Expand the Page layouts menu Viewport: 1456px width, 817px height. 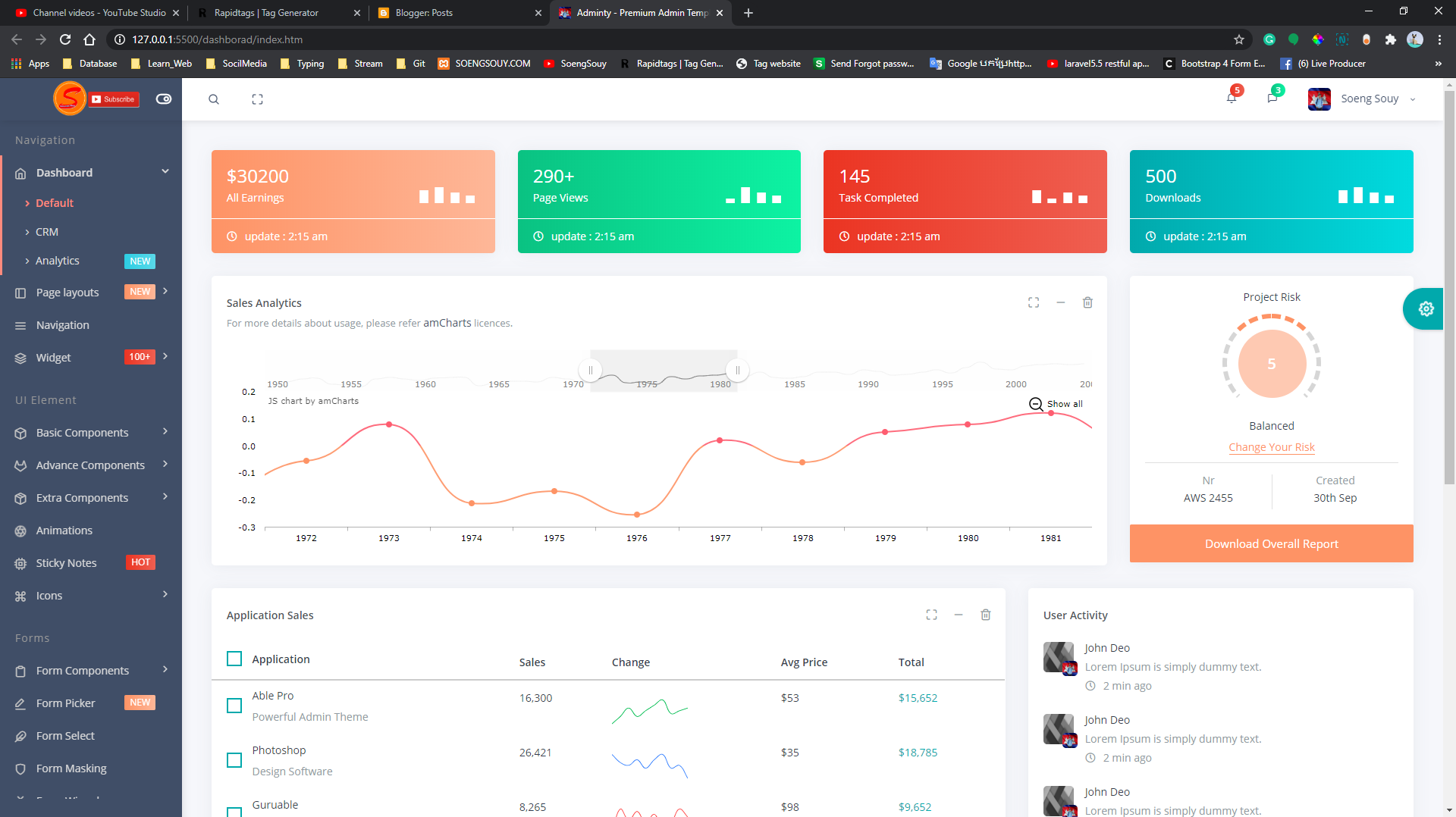click(91, 292)
